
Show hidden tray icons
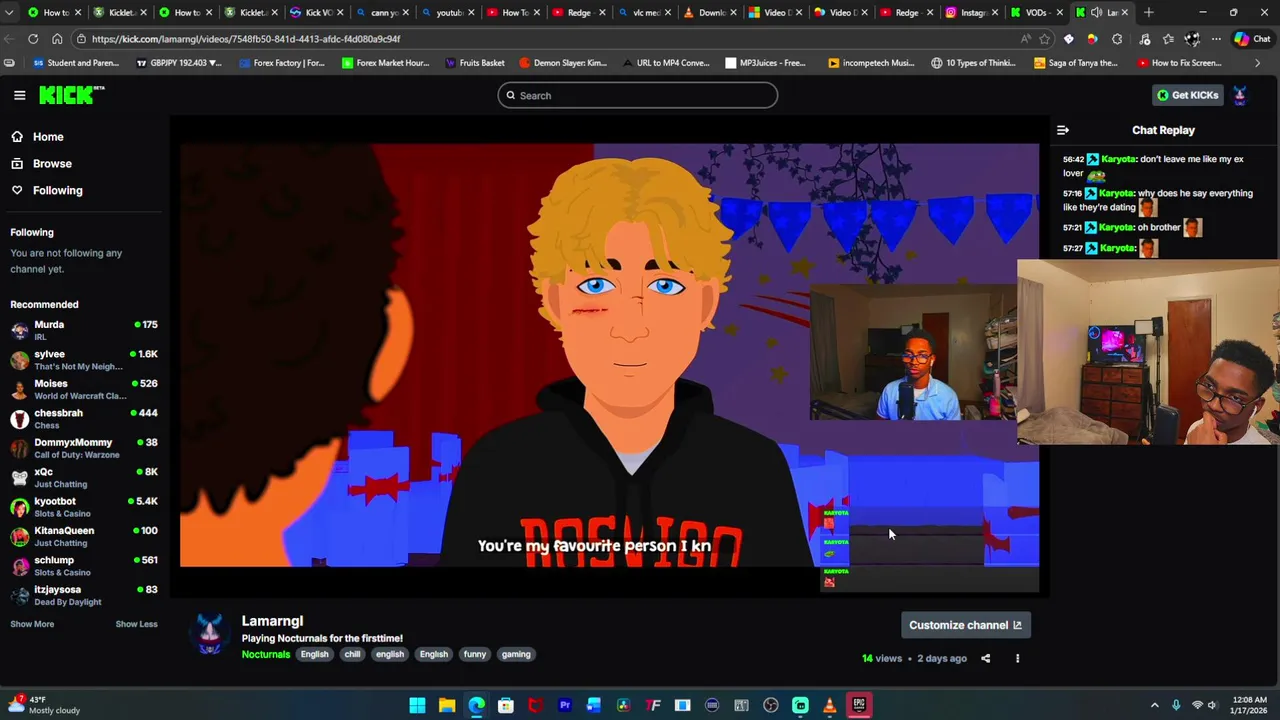coord(1154,706)
